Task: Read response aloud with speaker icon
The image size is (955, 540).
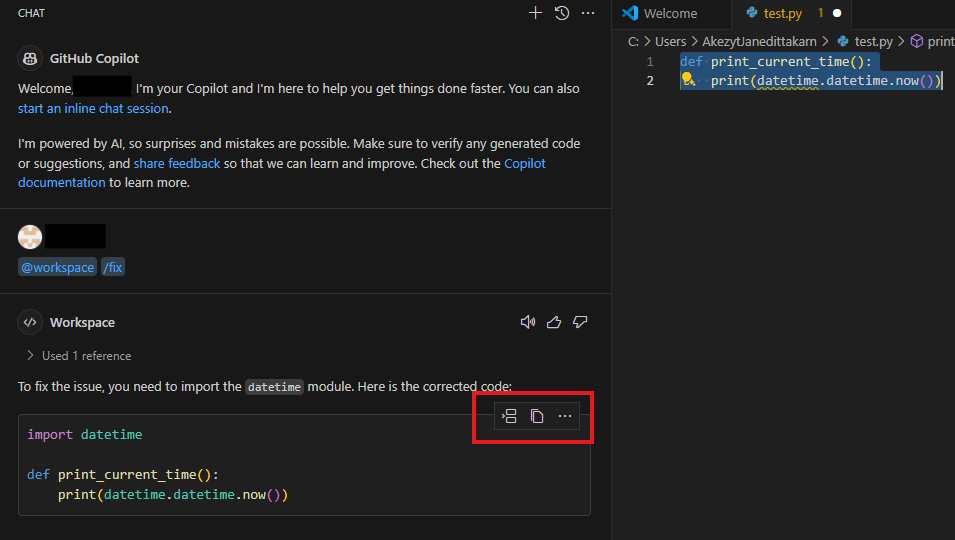Action: click(527, 322)
